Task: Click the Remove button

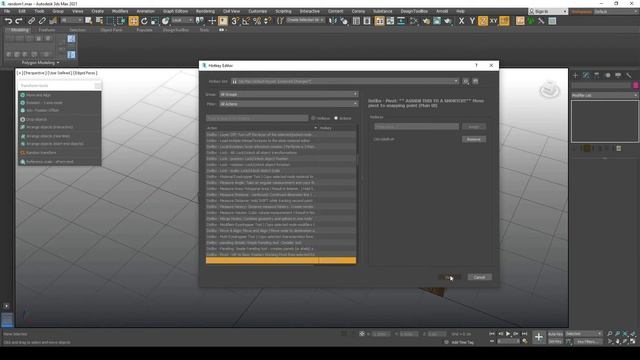Action: [474, 139]
